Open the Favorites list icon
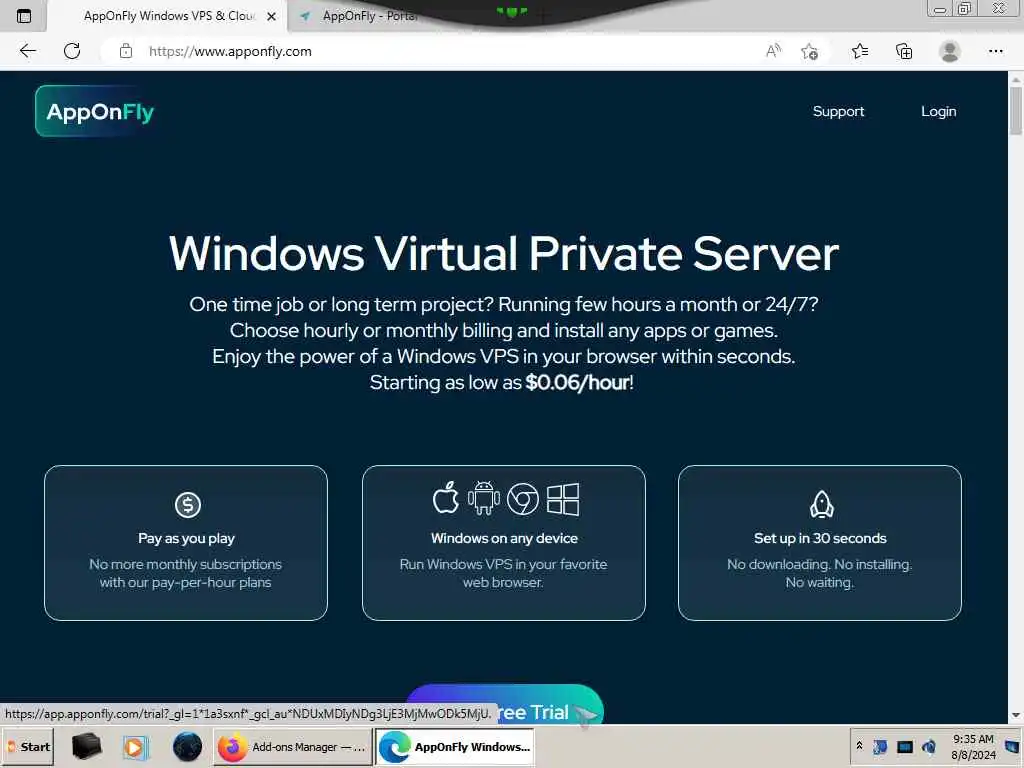Screen dimensions: 1024x768 click(860, 51)
